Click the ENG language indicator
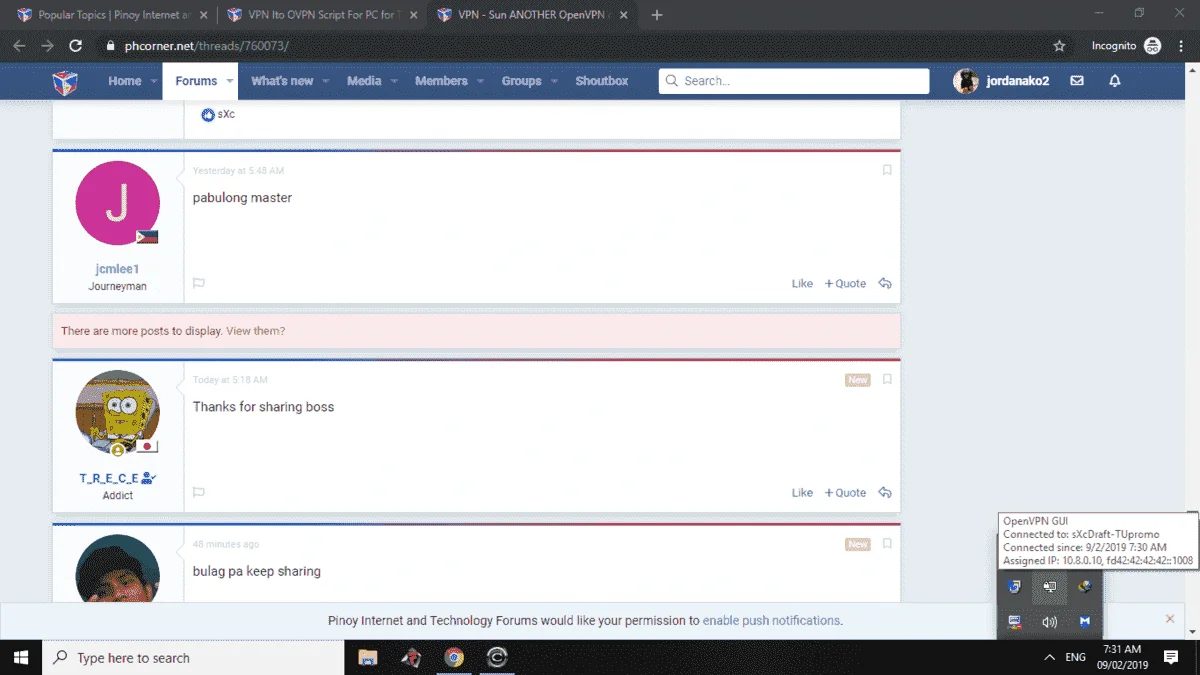The height and width of the screenshot is (675, 1200). pyautogui.click(x=1076, y=658)
